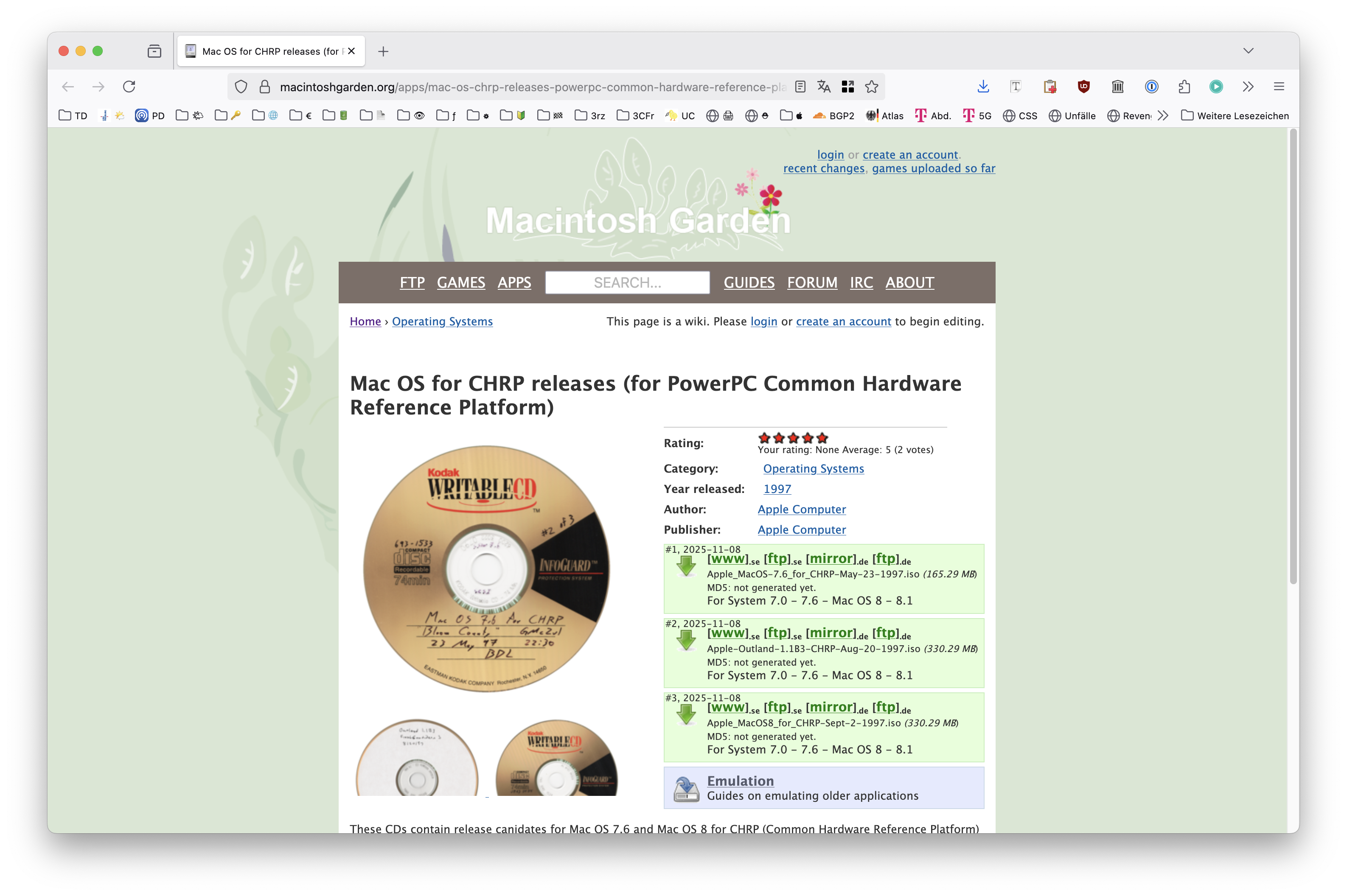This screenshot has width=1347, height=896.
Task: Click the 1997 year released link
Action: [x=777, y=489]
